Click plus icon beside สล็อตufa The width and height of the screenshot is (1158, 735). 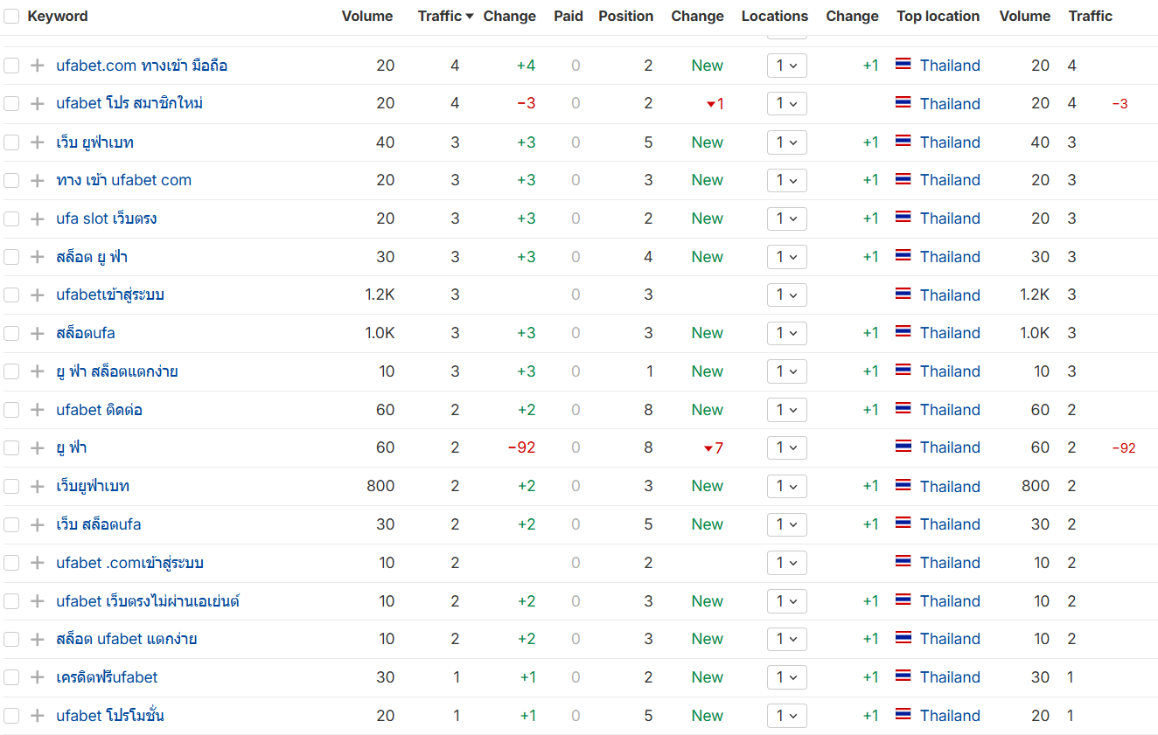[37, 333]
